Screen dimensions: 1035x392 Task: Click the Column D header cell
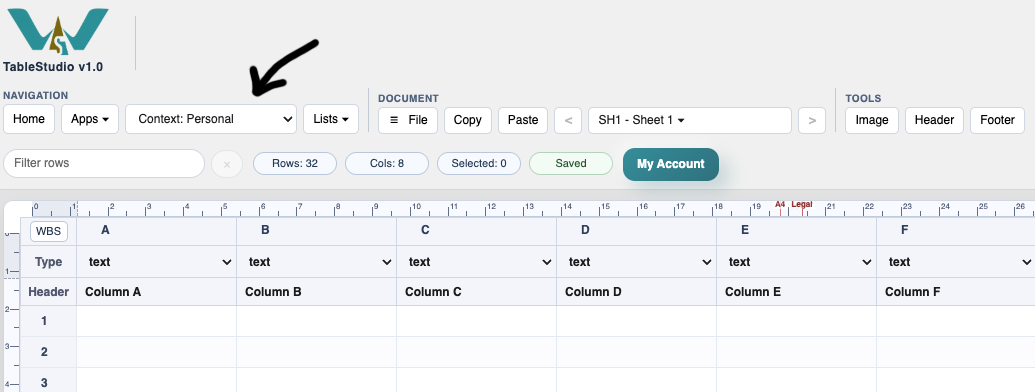click(636, 292)
